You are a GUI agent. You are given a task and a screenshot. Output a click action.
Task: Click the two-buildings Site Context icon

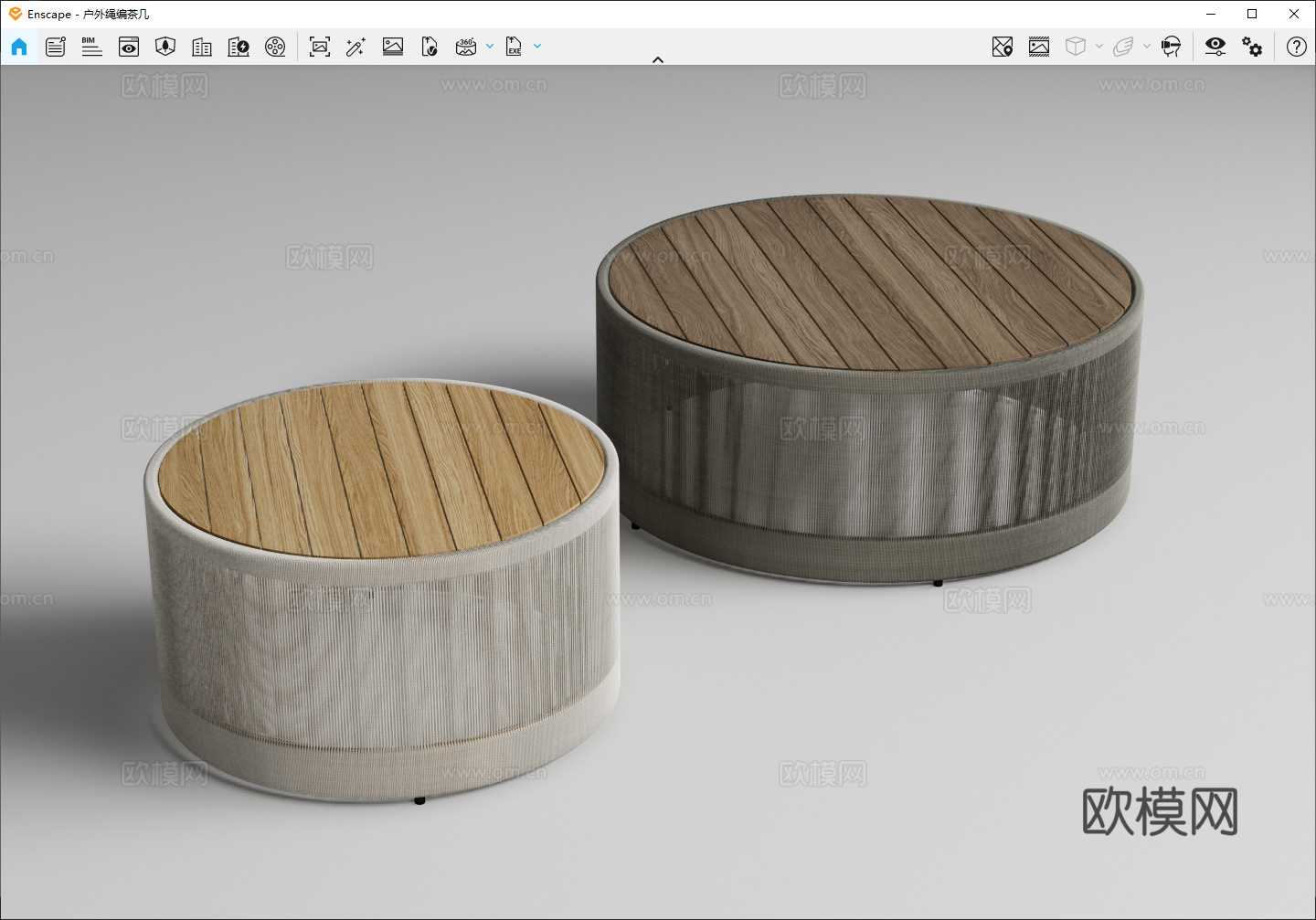(202, 47)
